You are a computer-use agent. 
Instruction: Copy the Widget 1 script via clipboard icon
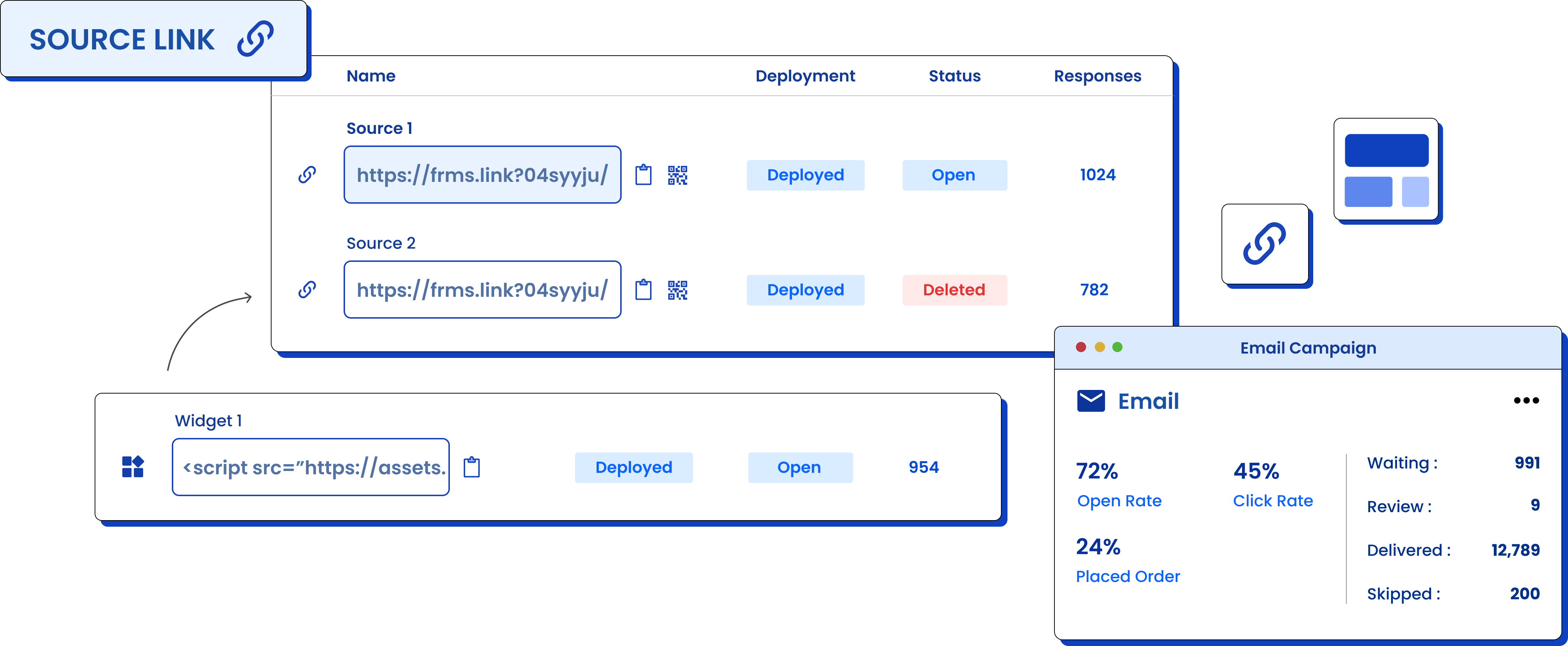click(472, 467)
